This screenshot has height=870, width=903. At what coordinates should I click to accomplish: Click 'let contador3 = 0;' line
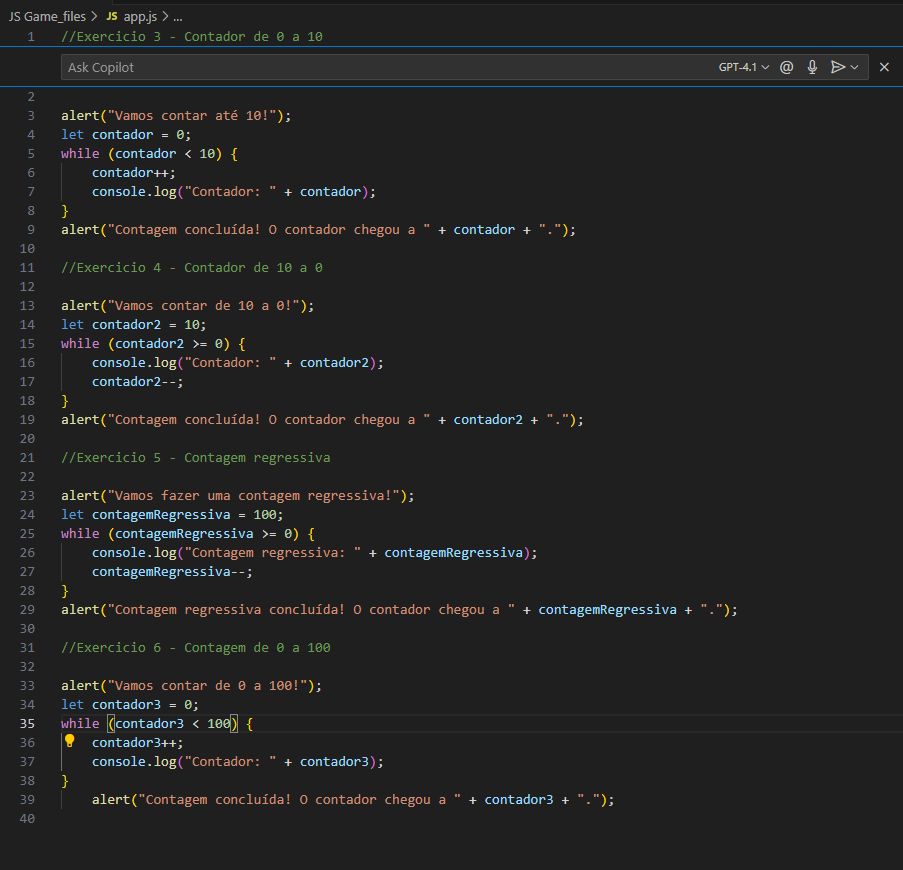pos(130,705)
